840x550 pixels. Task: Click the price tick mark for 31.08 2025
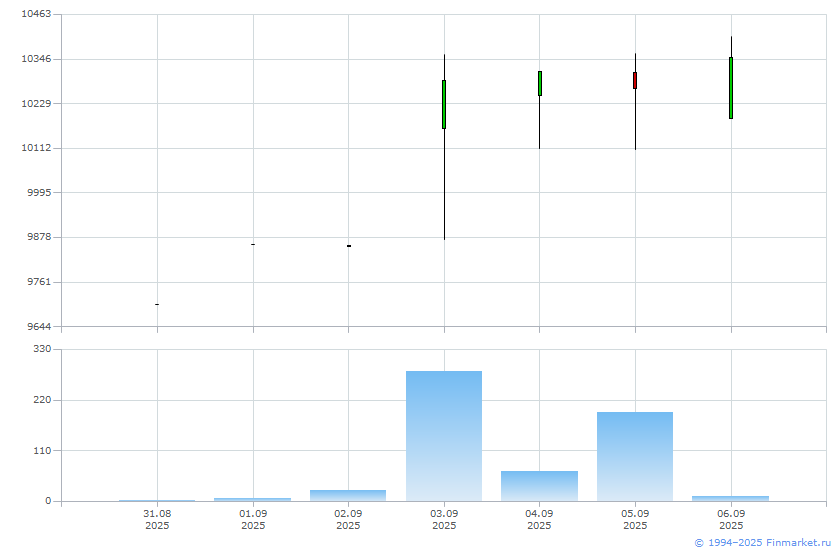157,304
